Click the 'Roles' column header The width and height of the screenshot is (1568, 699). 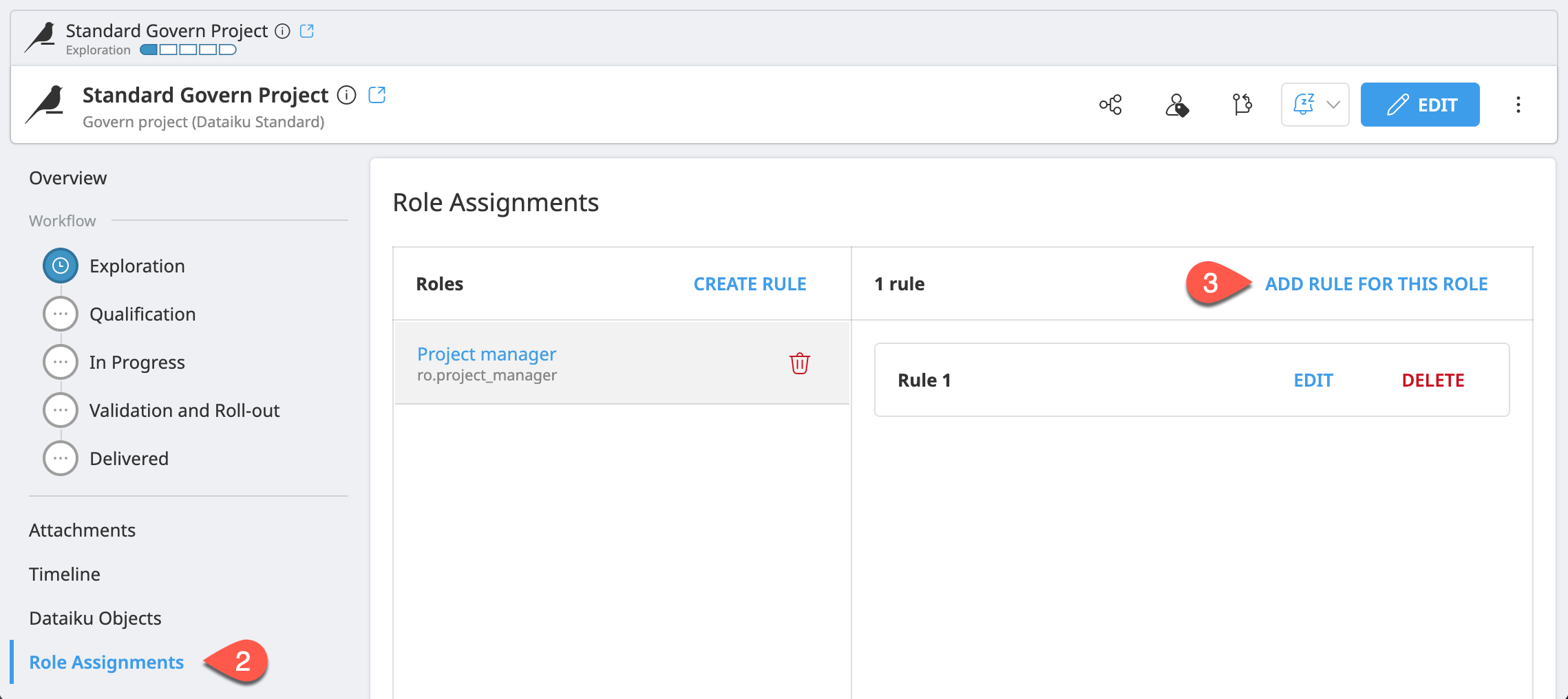point(439,284)
